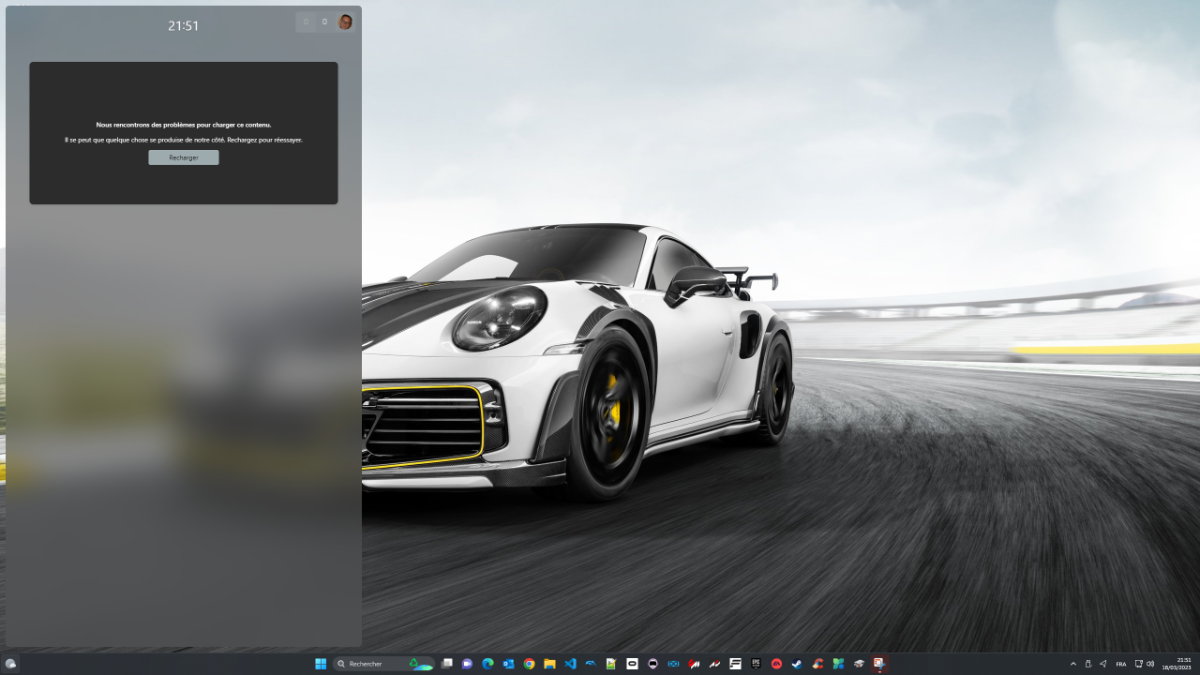Click the Recharger button in widgets panel
Screen dimensions: 1200x675
183,157
